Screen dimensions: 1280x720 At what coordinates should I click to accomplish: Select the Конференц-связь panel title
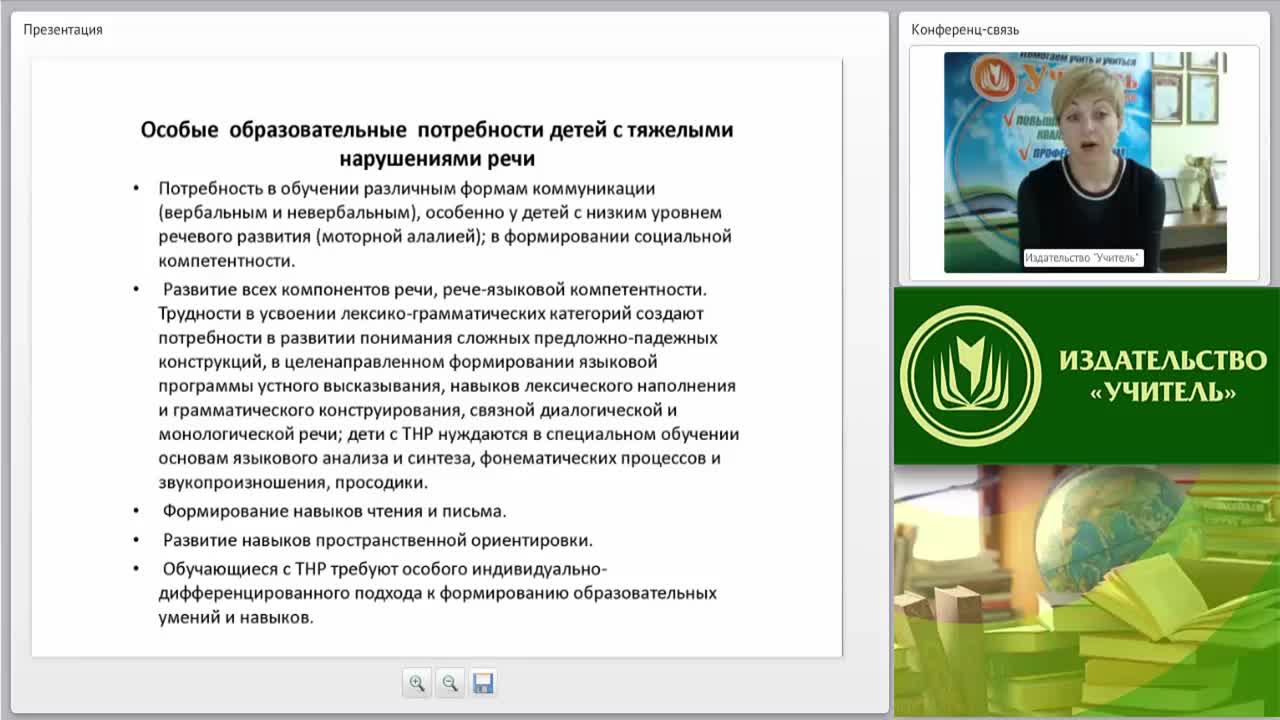pos(965,29)
